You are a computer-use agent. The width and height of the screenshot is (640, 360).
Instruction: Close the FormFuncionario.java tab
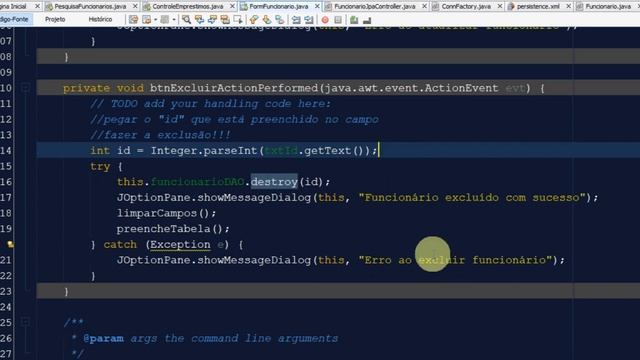point(317,6)
